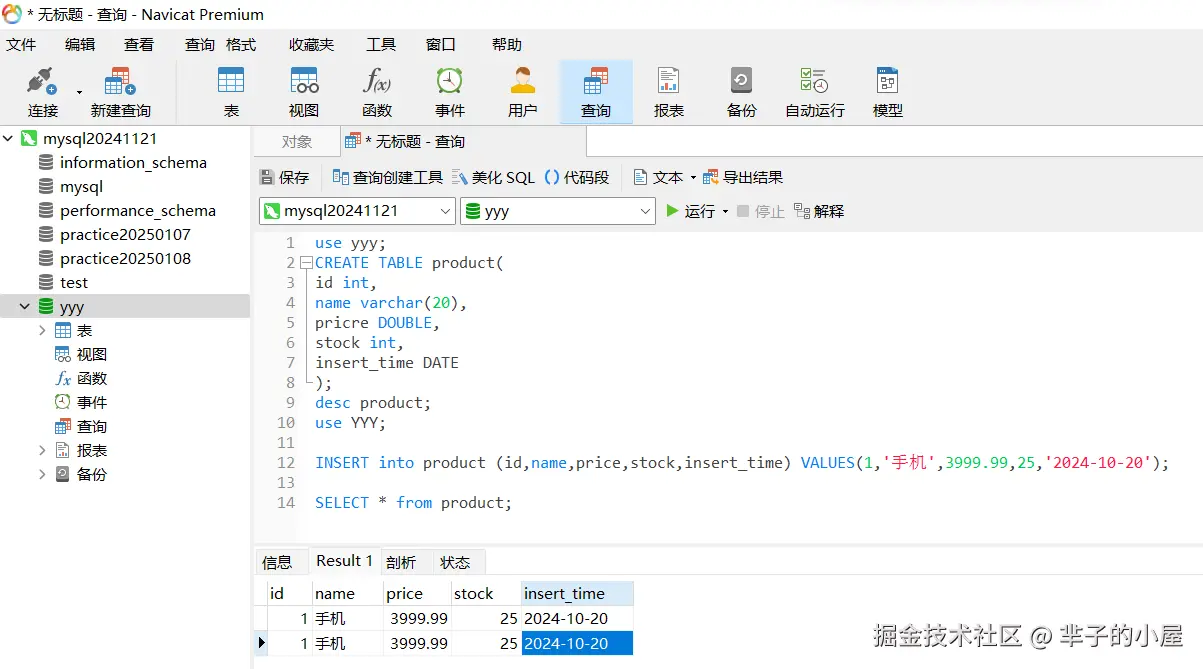Screen dimensions: 1203x669
Task: Open the 视图 views toolbar icon
Action: [x=304, y=92]
